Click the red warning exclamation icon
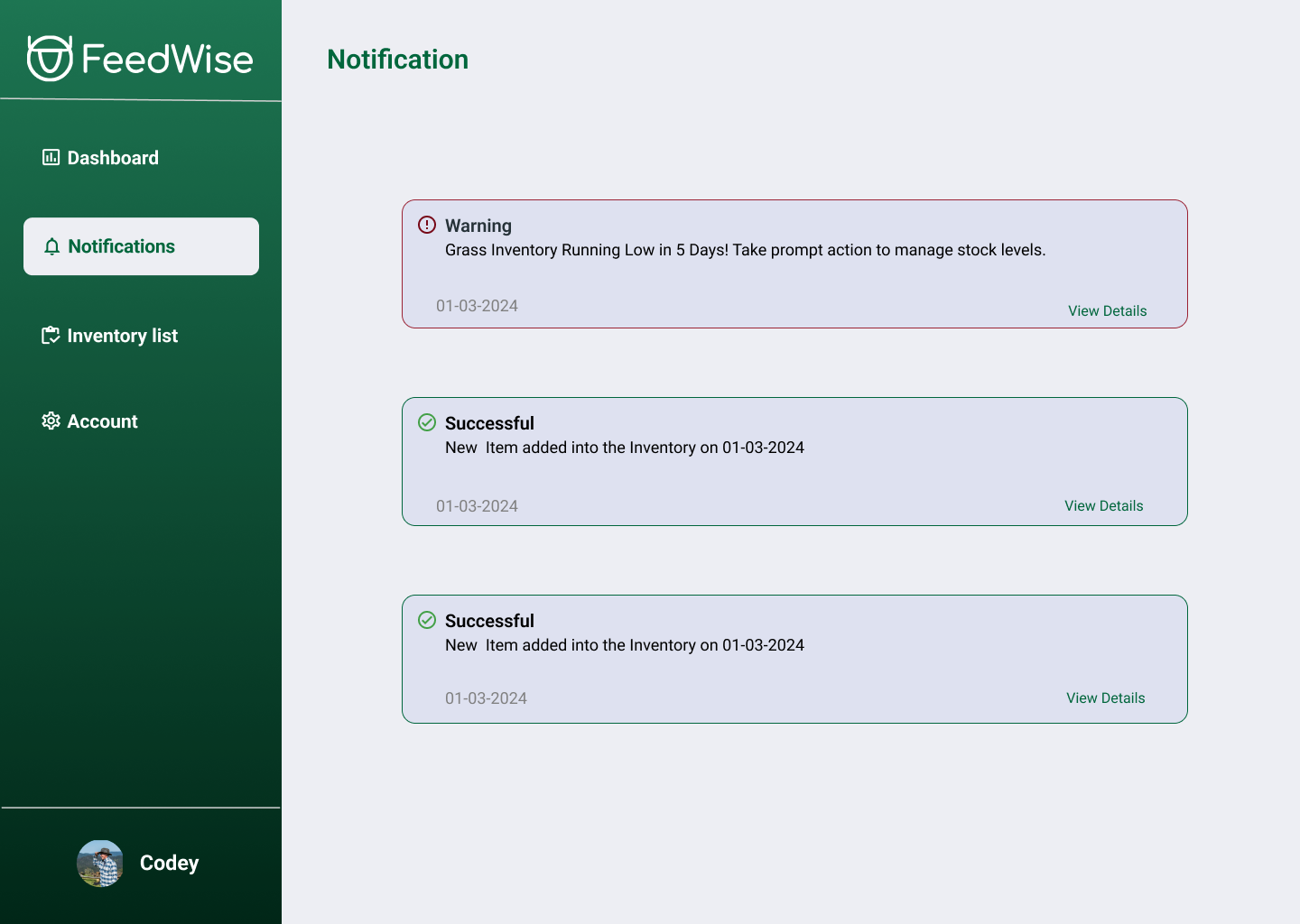 427,225
